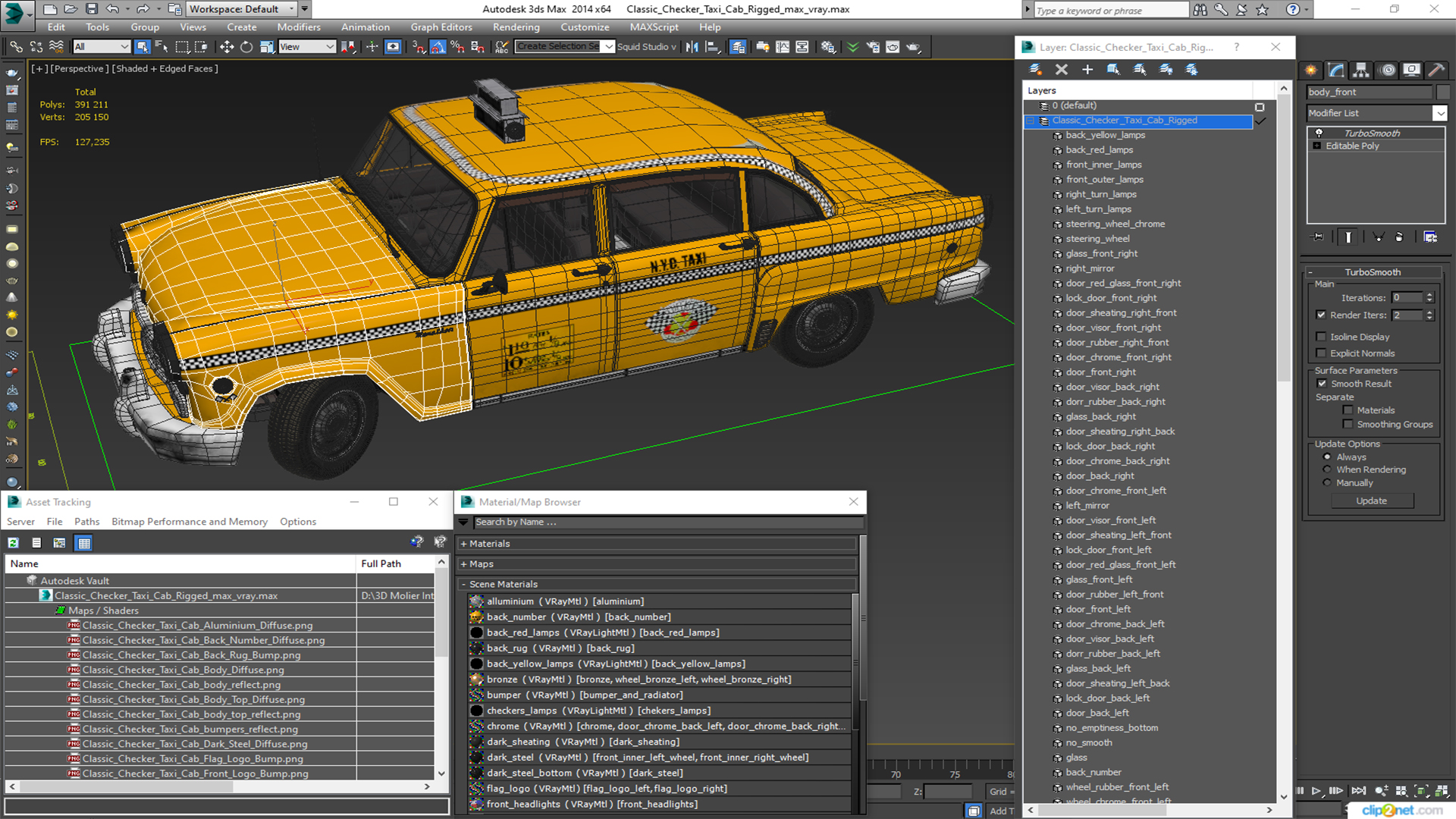Select the Move transform tool
This screenshot has width=1456, height=819.
226,47
